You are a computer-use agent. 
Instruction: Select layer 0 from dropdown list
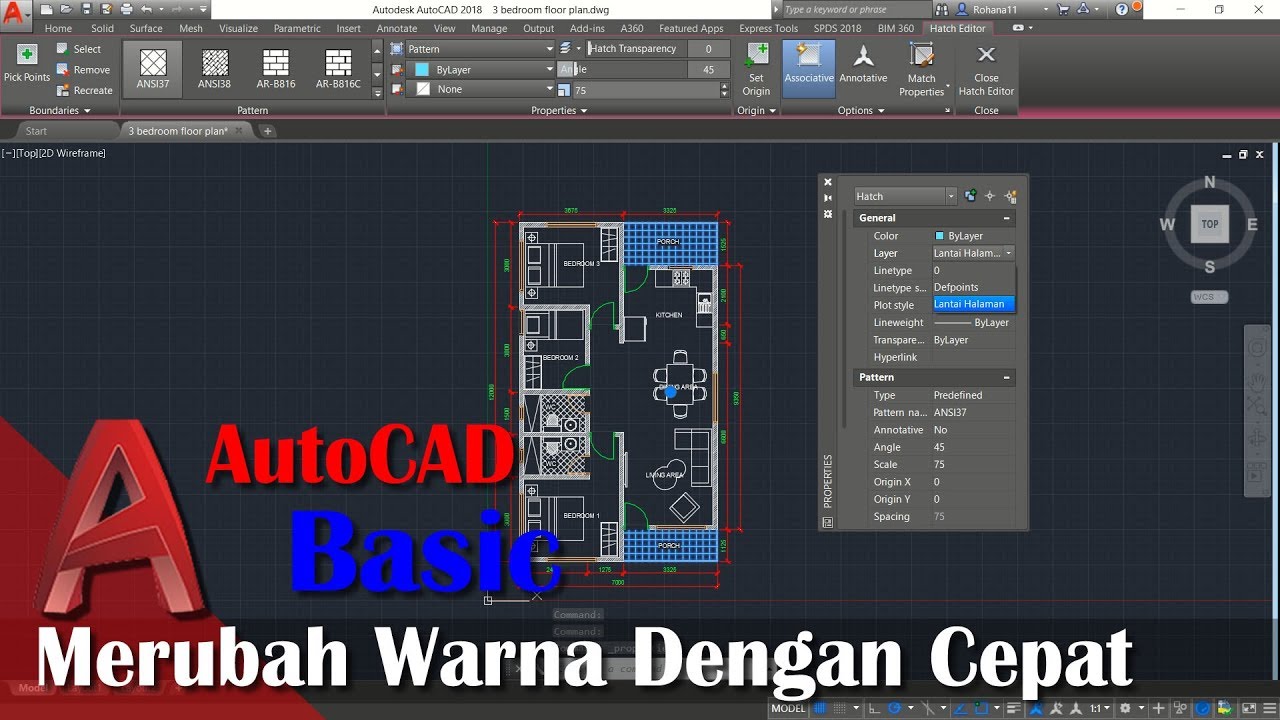coord(974,270)
